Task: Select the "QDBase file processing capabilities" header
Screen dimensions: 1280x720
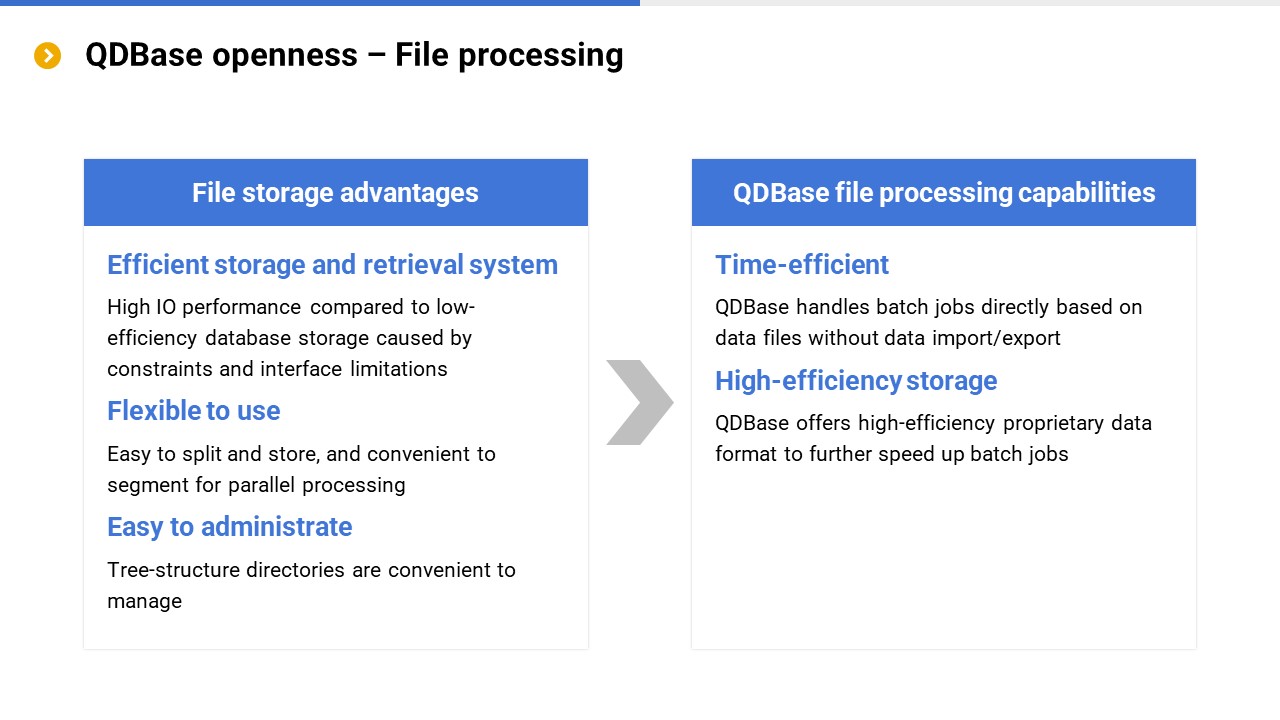Action: (x=943, y=193)
